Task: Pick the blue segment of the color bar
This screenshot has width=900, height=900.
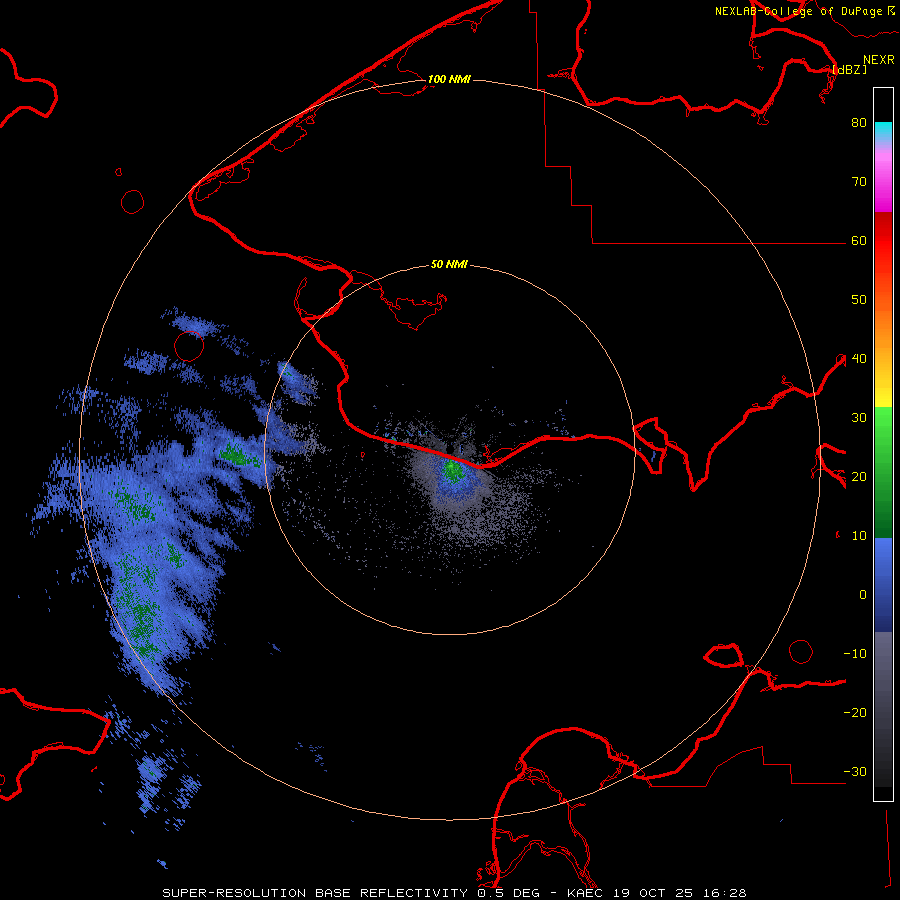Action: tap(883, 585)
